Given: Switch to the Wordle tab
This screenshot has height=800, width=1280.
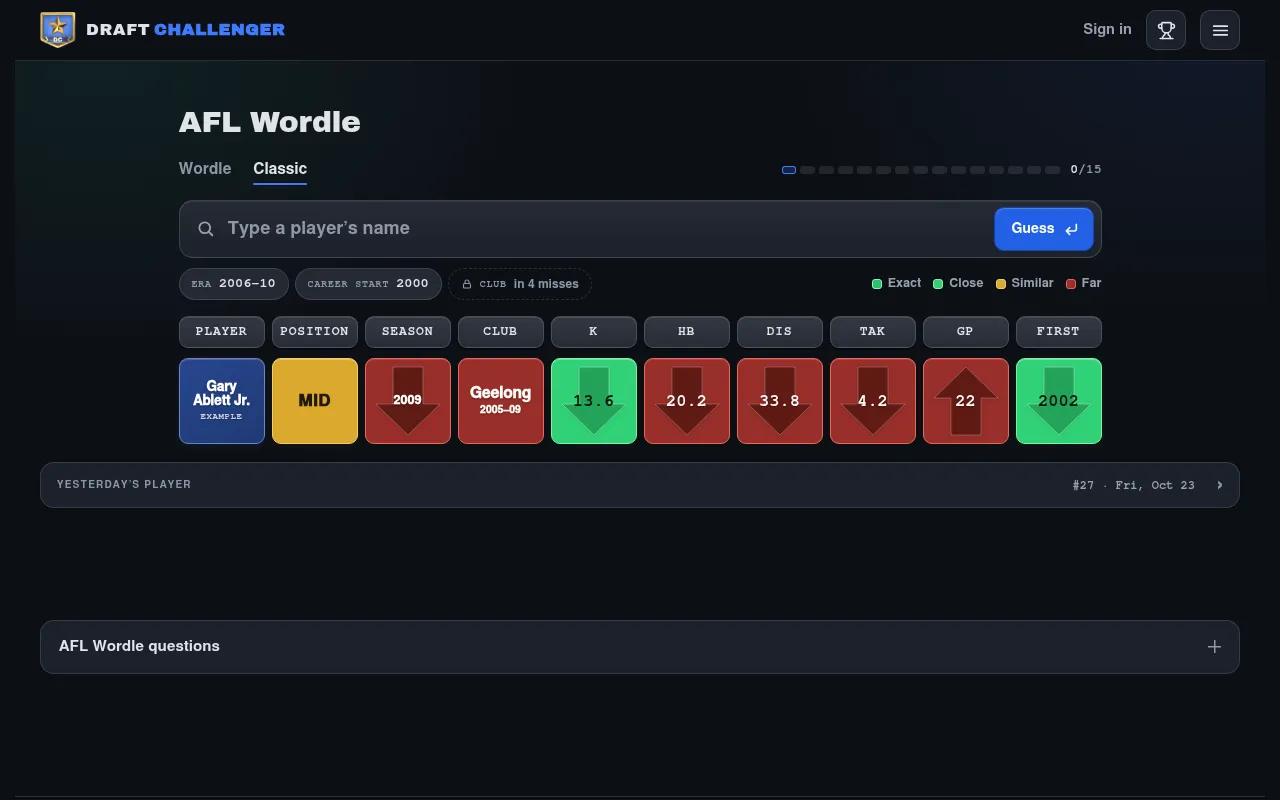Looking at the screenshot, I should click(x=205, y=169).
